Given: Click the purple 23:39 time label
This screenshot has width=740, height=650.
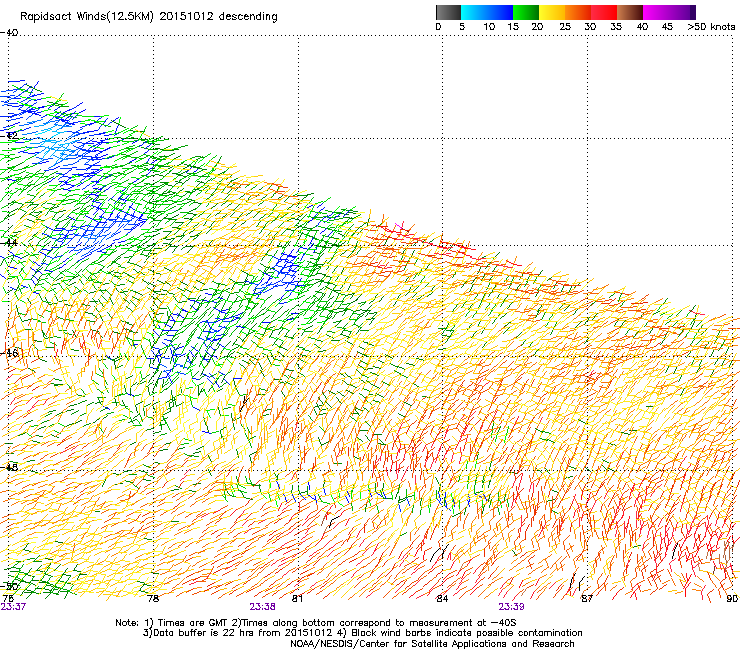Looking at the screenshot, I should tap(512, 607).
